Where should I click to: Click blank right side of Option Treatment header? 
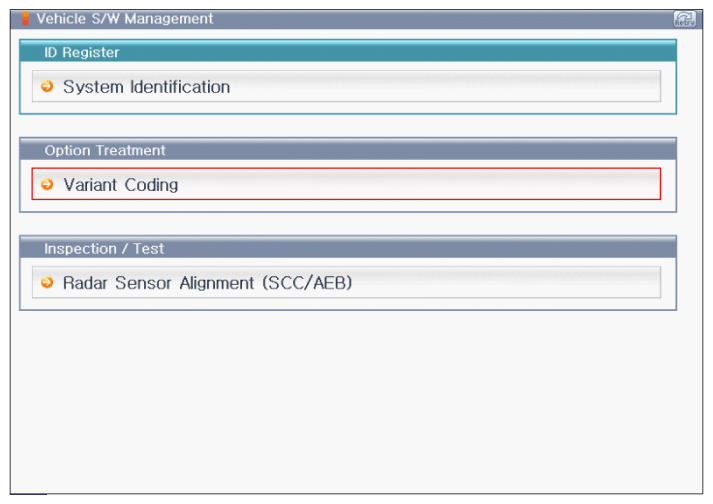pyautogui.click(x=450, y=150)
